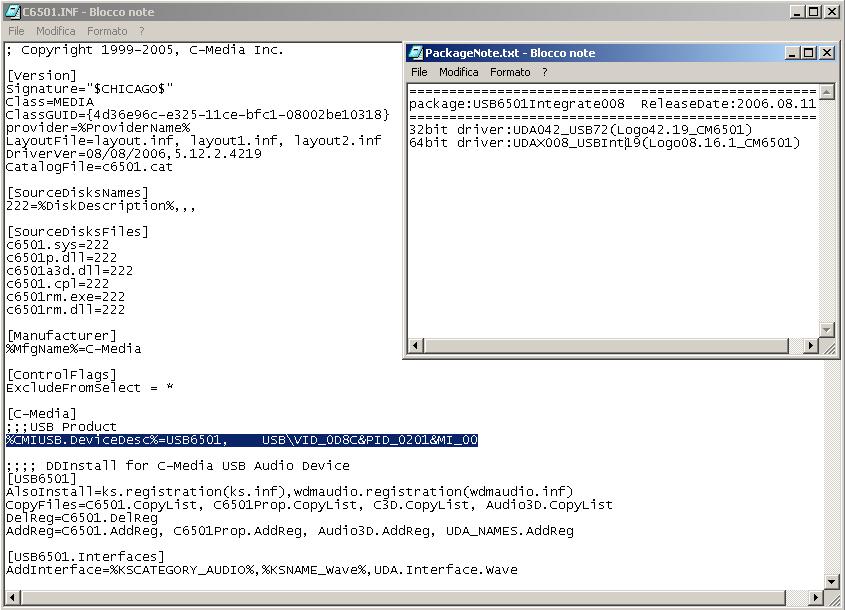Open the ? menu in C6501.INF window
The image size is (845, 610).
142,31
